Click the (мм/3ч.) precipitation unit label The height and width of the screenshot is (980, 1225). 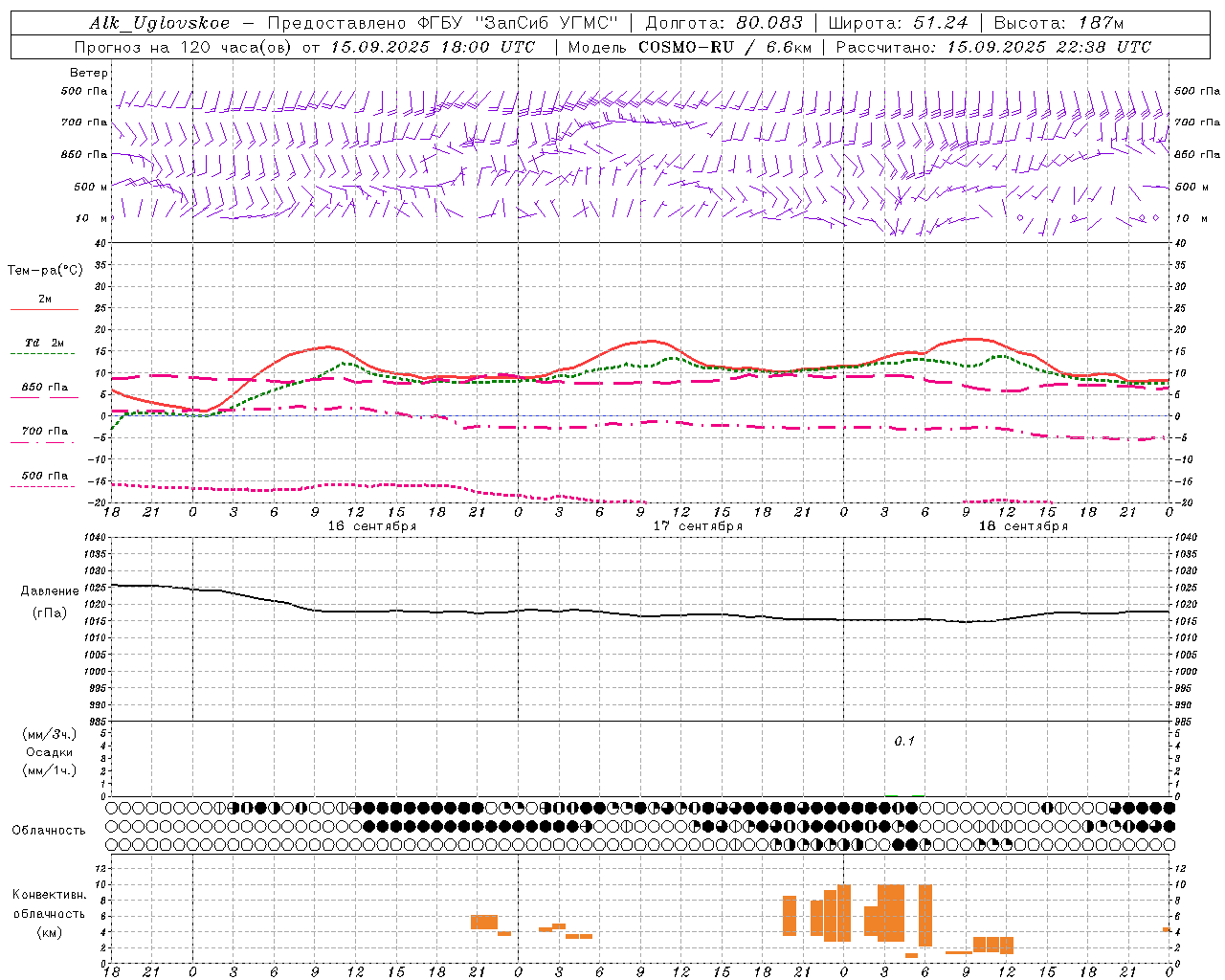[x=50, y=734]
